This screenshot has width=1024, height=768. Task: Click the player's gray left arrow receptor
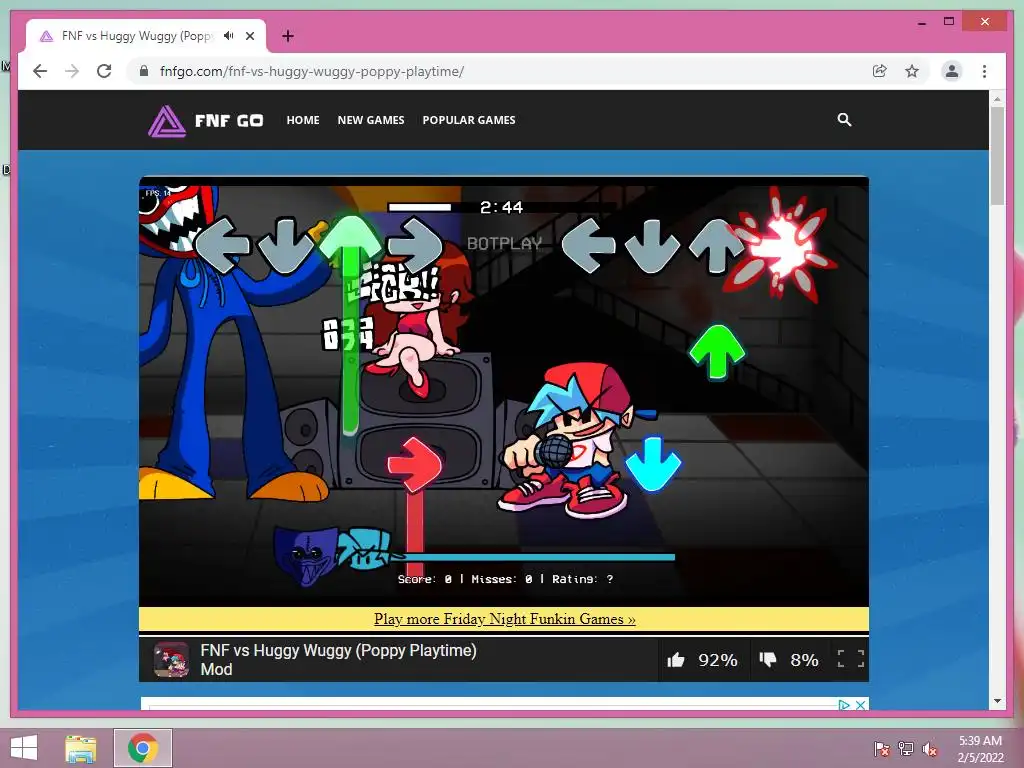click(588, 245)
